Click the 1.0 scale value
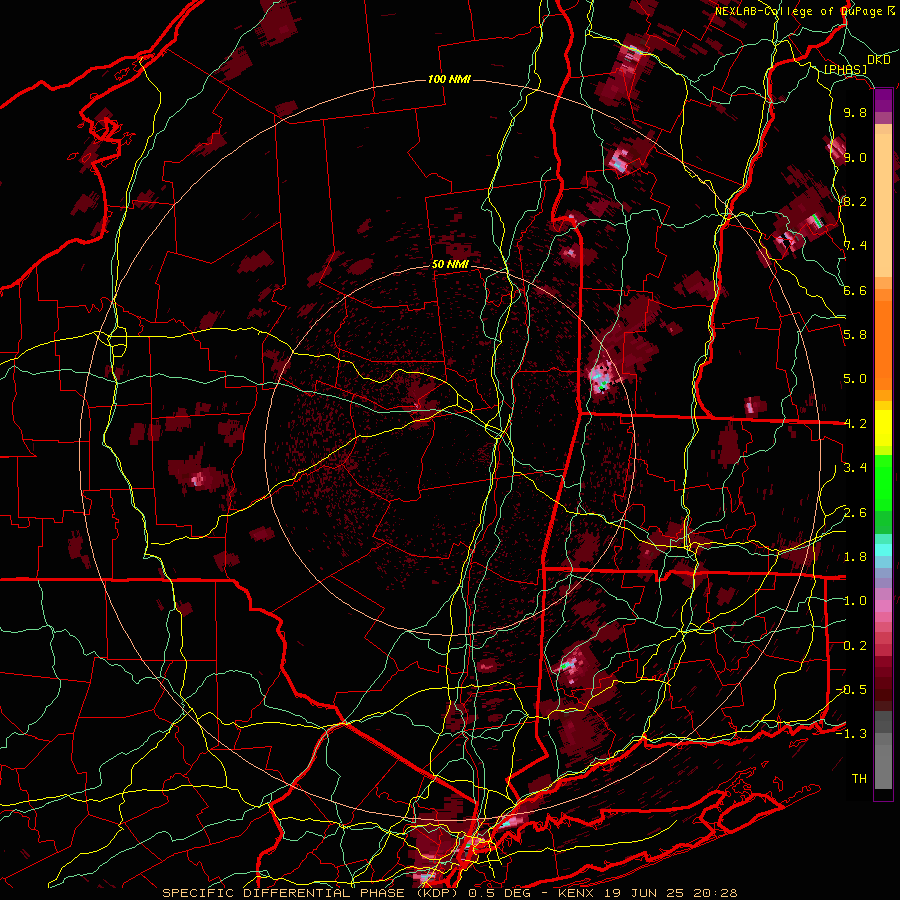This screenshot has height=900, width=900. pos(855,601)
